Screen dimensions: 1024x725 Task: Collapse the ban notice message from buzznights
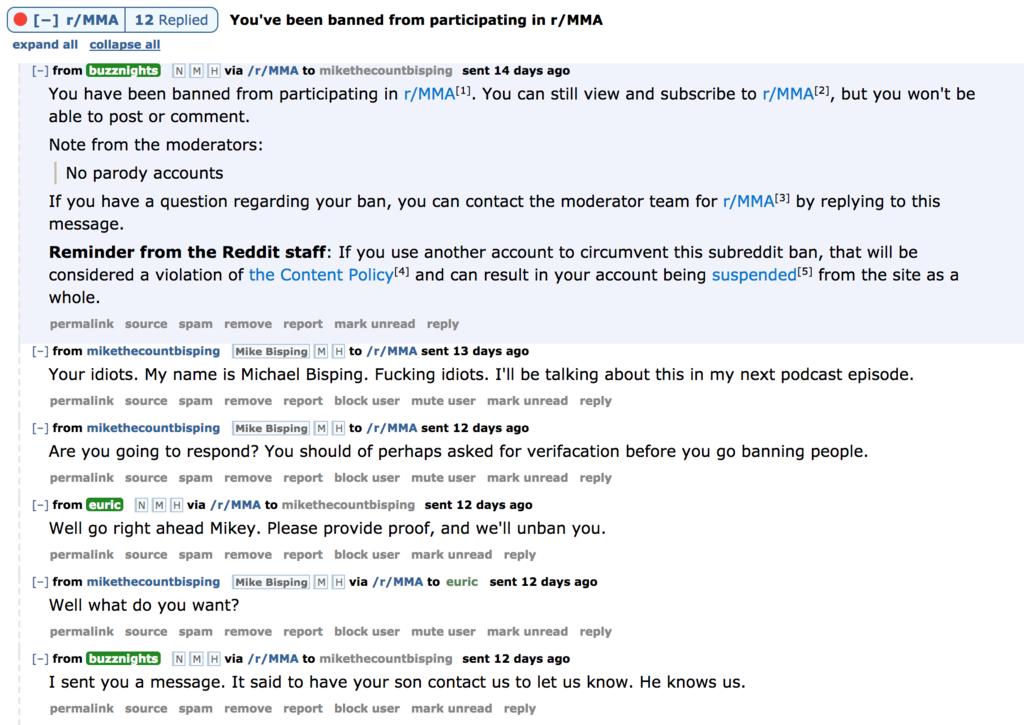(40, 71)
